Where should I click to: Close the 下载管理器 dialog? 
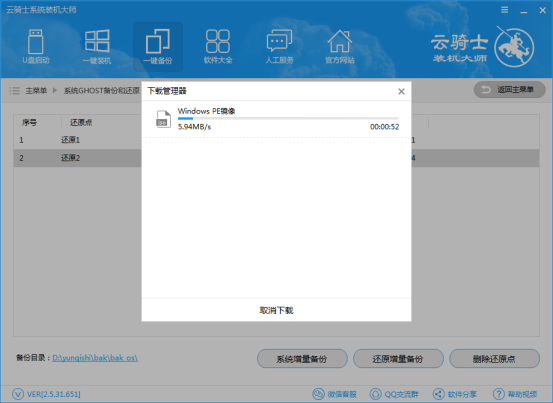pyautogui.click(x=401, y=91)
